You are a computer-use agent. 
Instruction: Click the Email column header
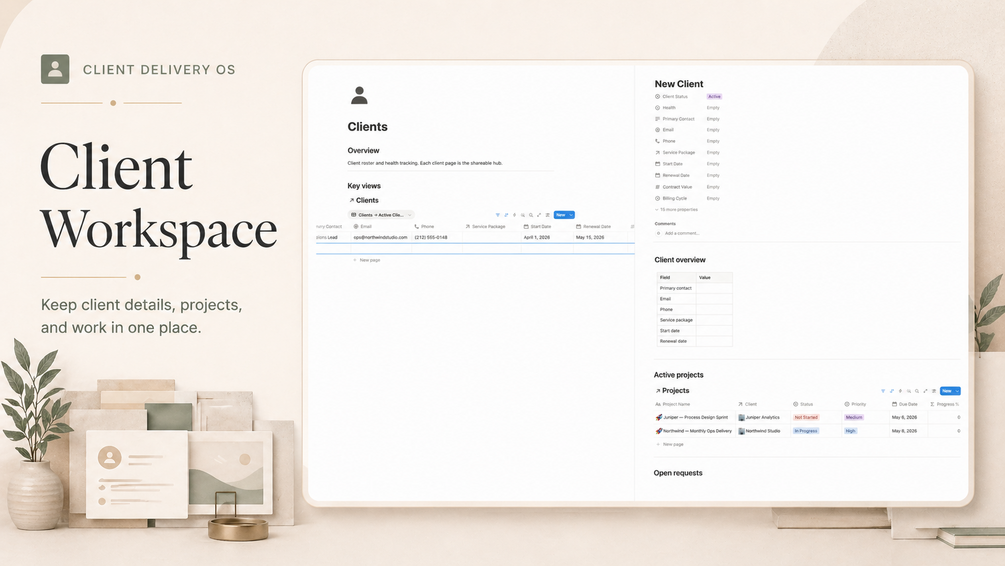pyautogui.click(x=363, y=226)
